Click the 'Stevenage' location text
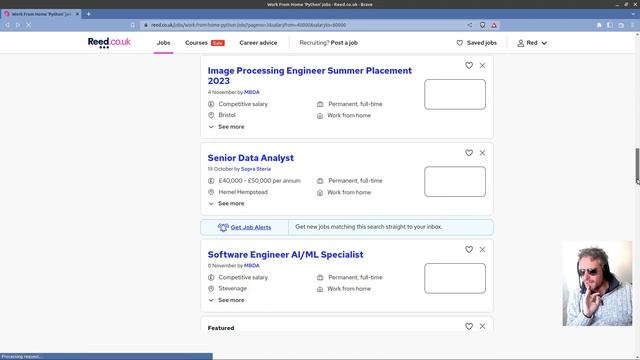The image size is (640, 360). coord(233,289)
